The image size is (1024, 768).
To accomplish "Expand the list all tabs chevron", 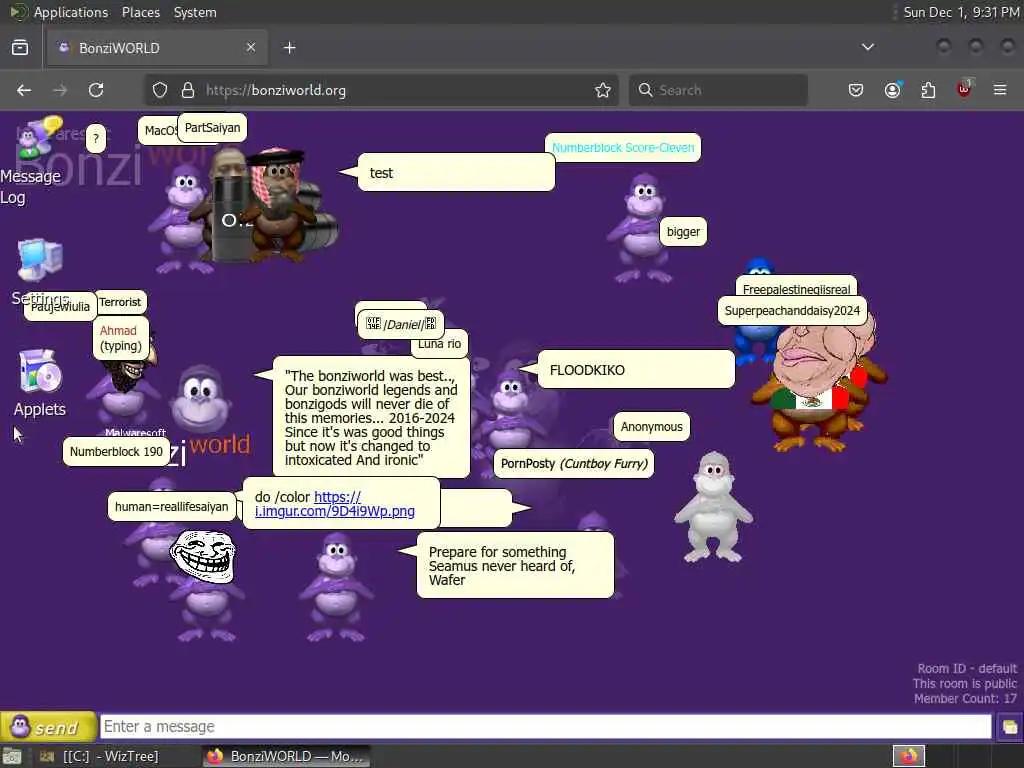I will [867, 47].
